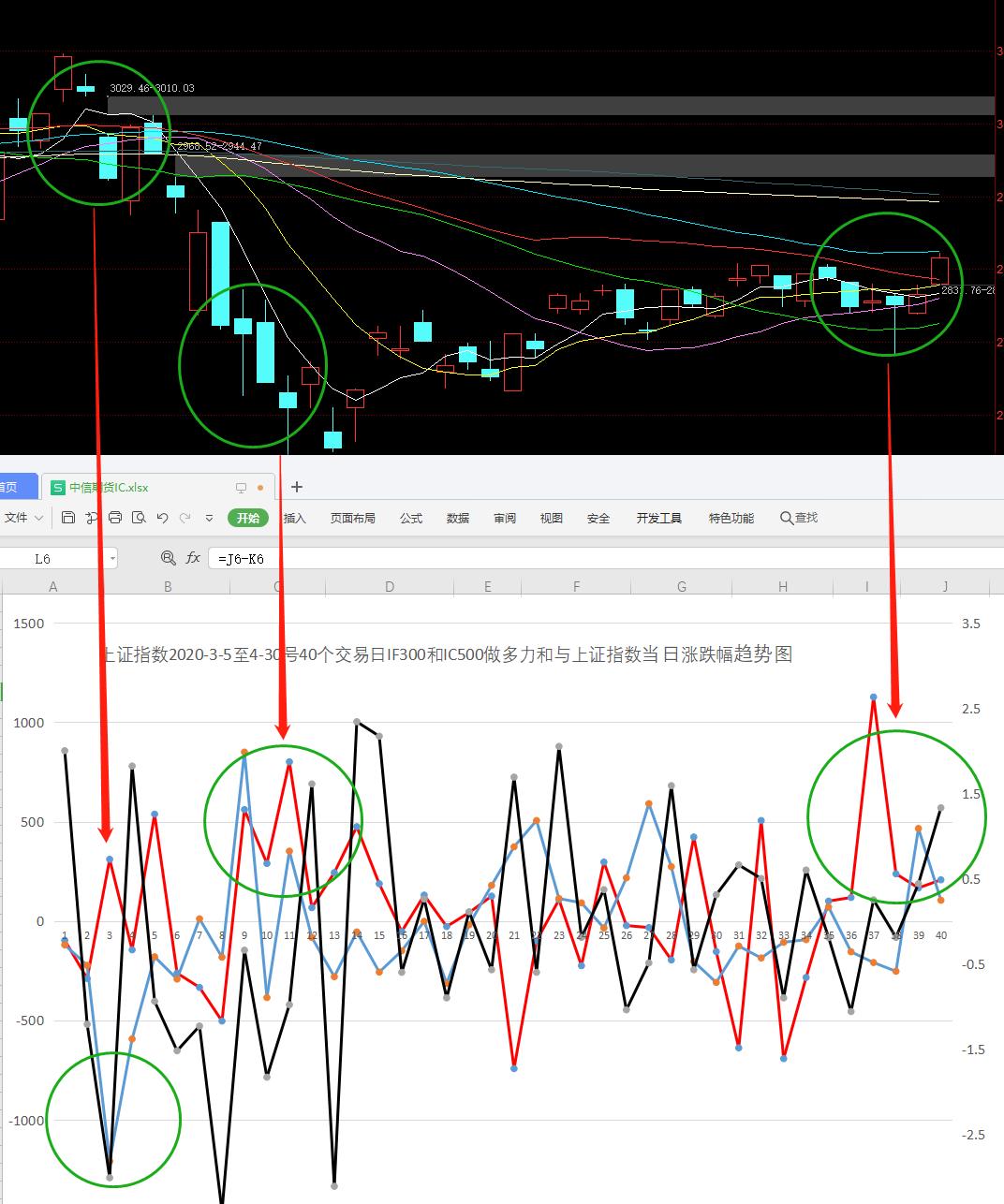This screenshot has height=1204, width=1004.
Task: Open the quick access toolbar customize arrow
Action: 210,518
